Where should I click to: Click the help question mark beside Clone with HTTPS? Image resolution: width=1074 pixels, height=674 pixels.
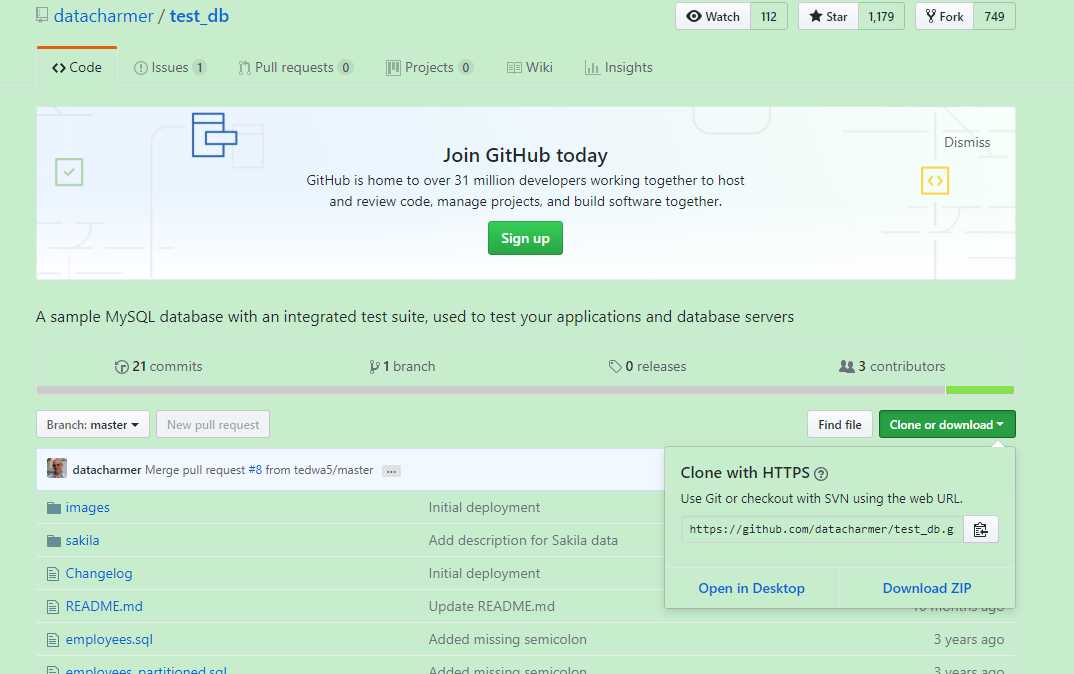pyautogui.click(x=821, y=473)
